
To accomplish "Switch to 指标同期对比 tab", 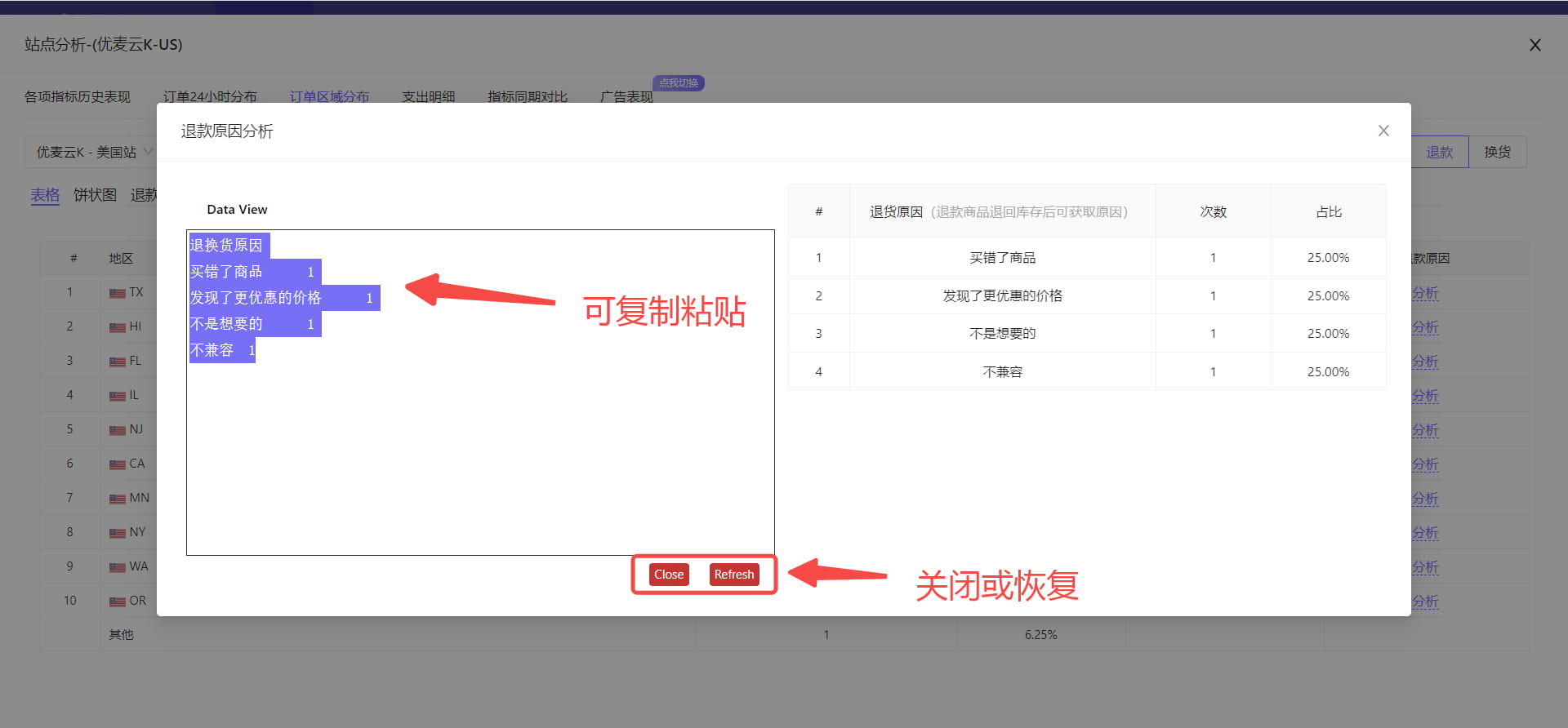I will point(528,96).
